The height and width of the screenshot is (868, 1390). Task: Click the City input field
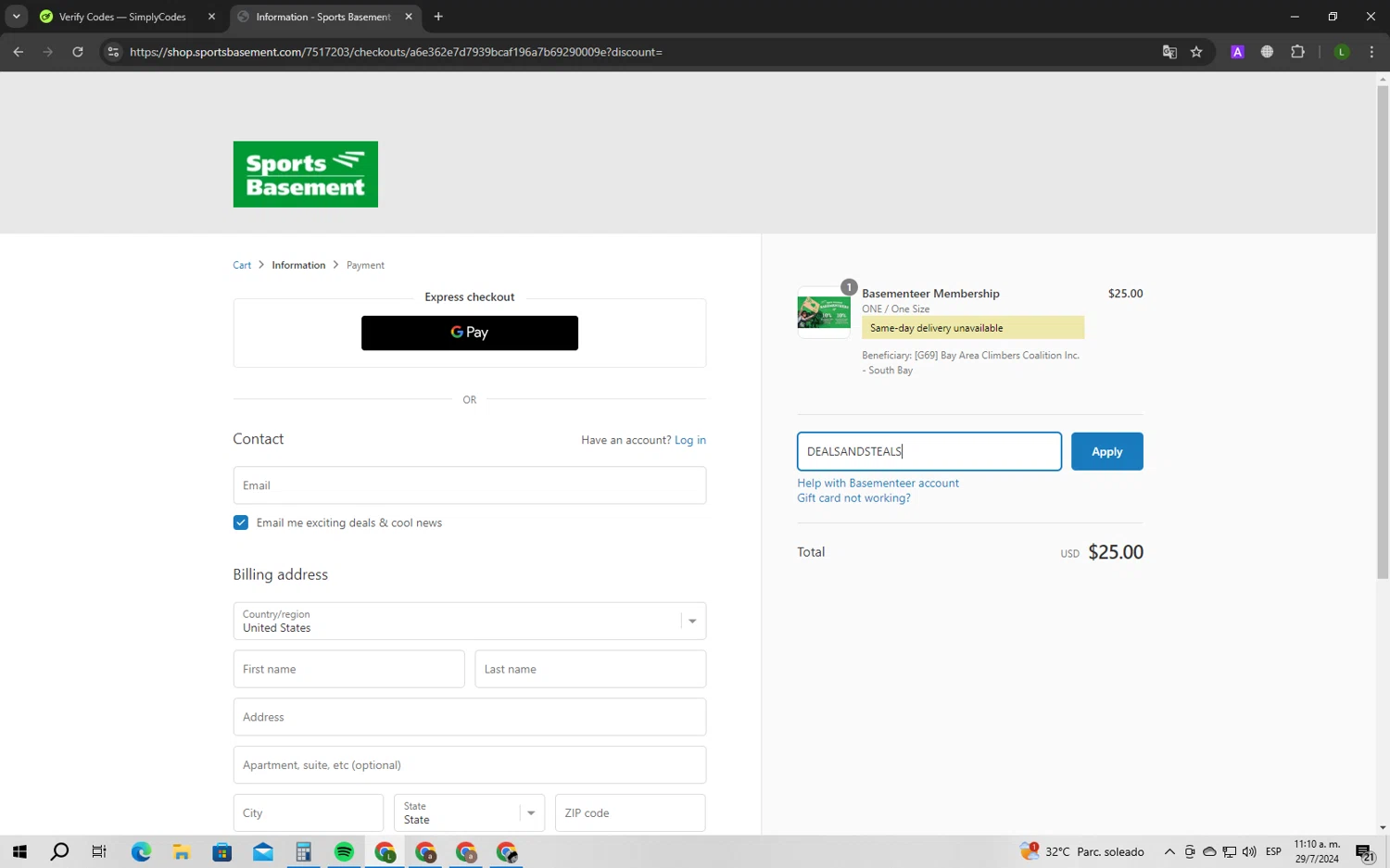(308, 812)
